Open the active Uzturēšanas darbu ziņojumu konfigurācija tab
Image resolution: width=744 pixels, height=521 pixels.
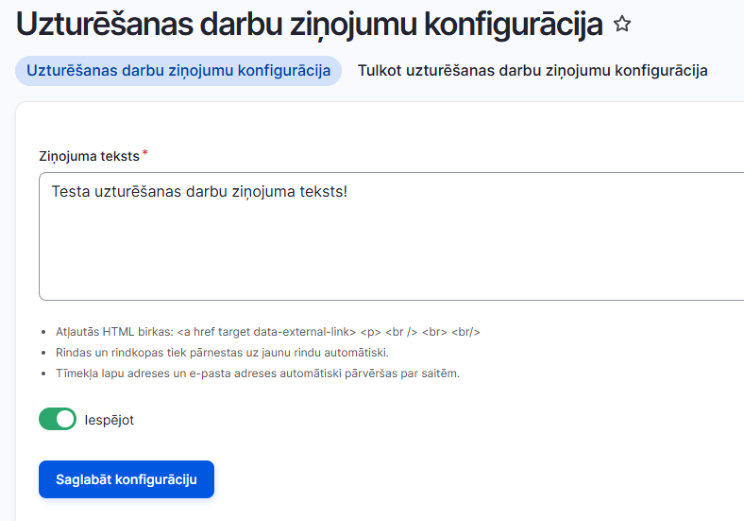[178, 71]
